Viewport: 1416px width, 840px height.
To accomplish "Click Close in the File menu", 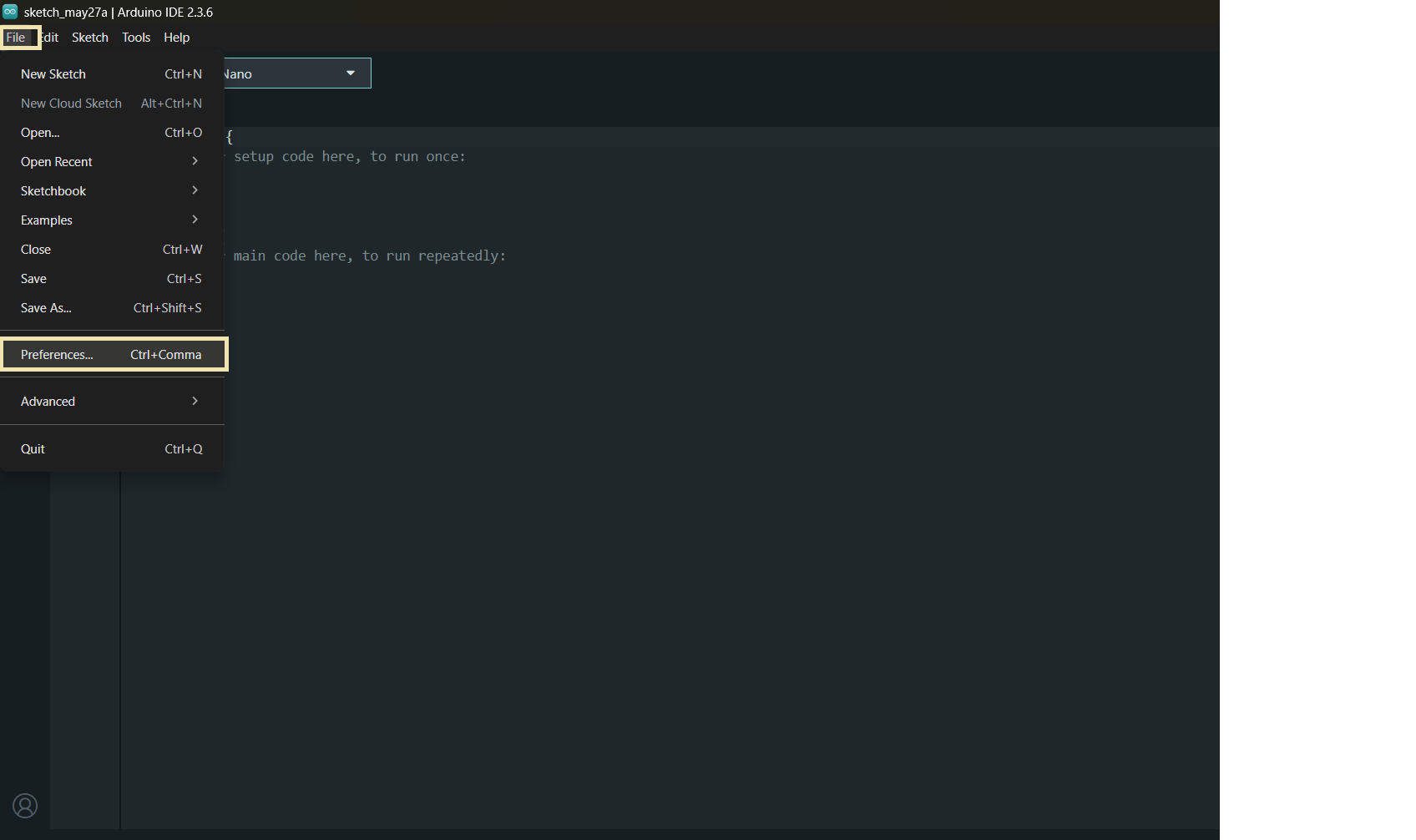I will 111,250.
